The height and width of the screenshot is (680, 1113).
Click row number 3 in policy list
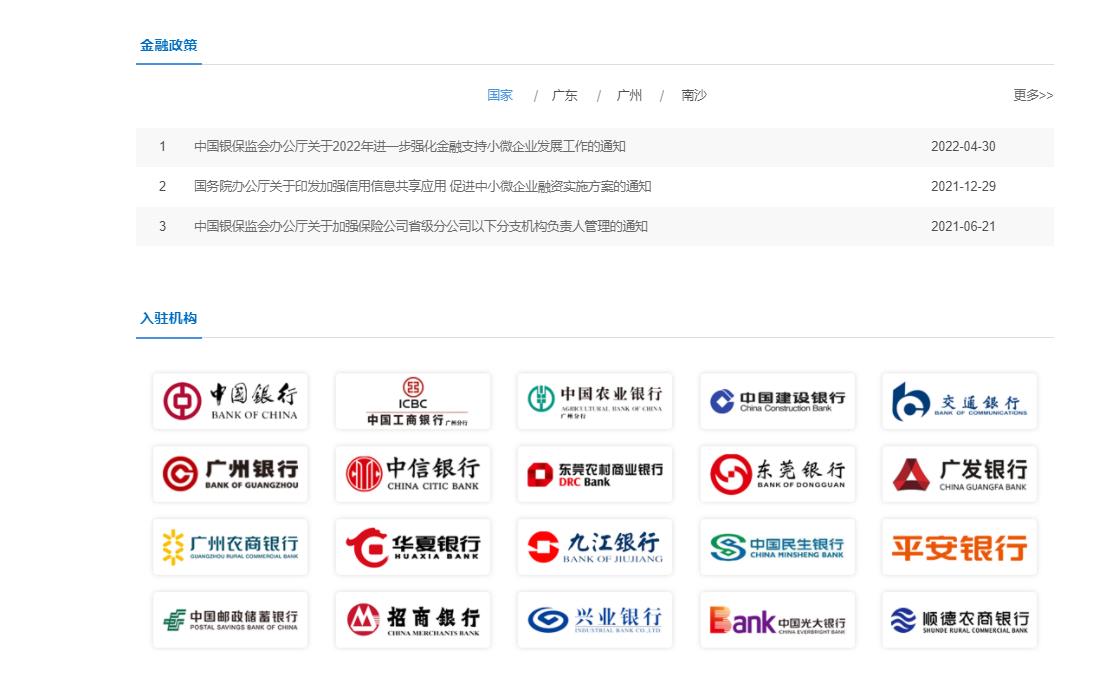pos(163,226)
